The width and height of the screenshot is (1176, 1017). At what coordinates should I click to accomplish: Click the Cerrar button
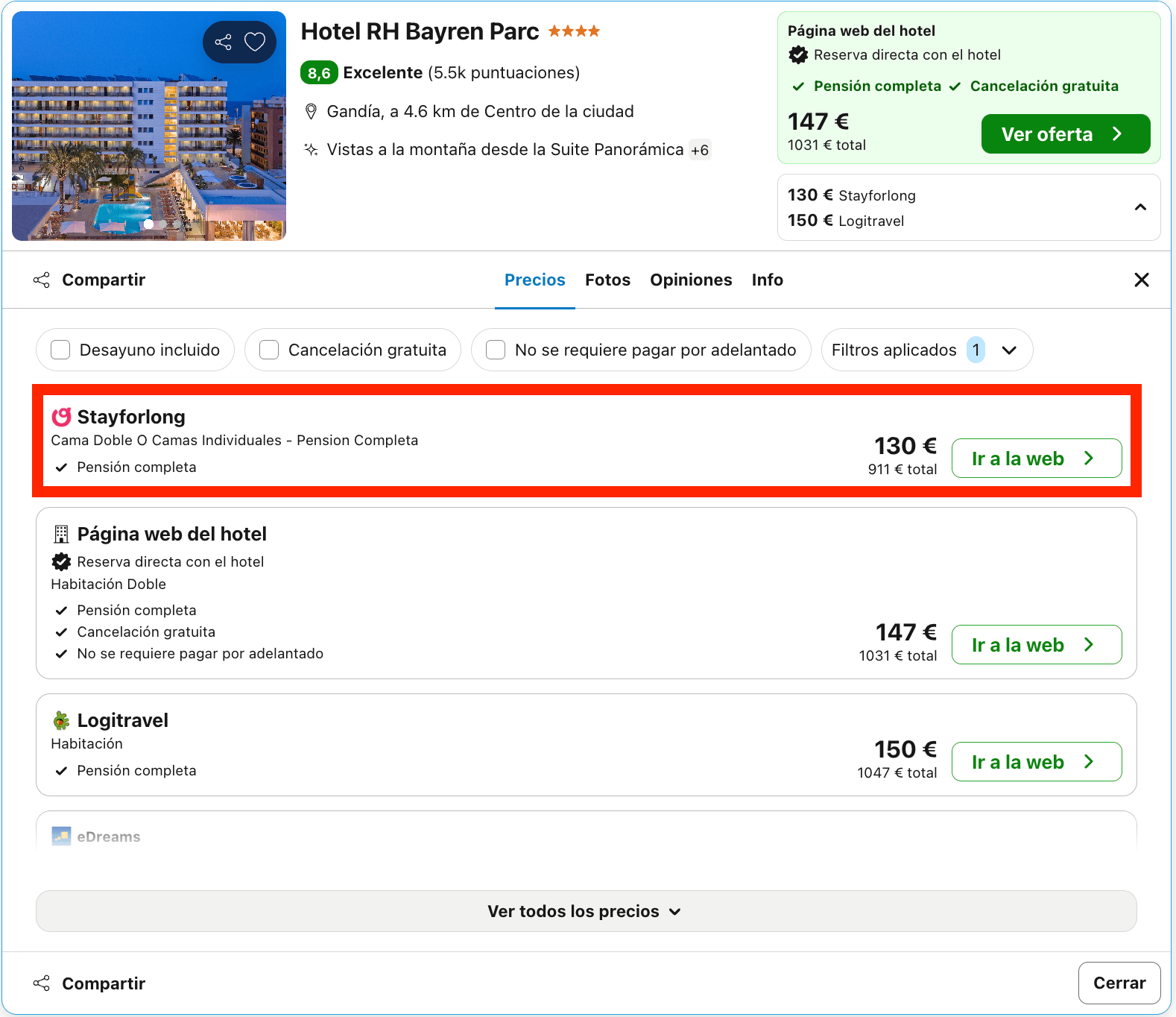pos(1119,983)
